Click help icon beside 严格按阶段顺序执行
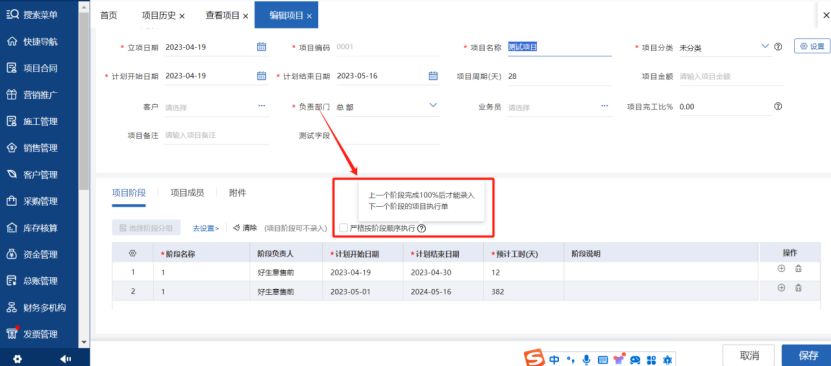 [421, 229]
